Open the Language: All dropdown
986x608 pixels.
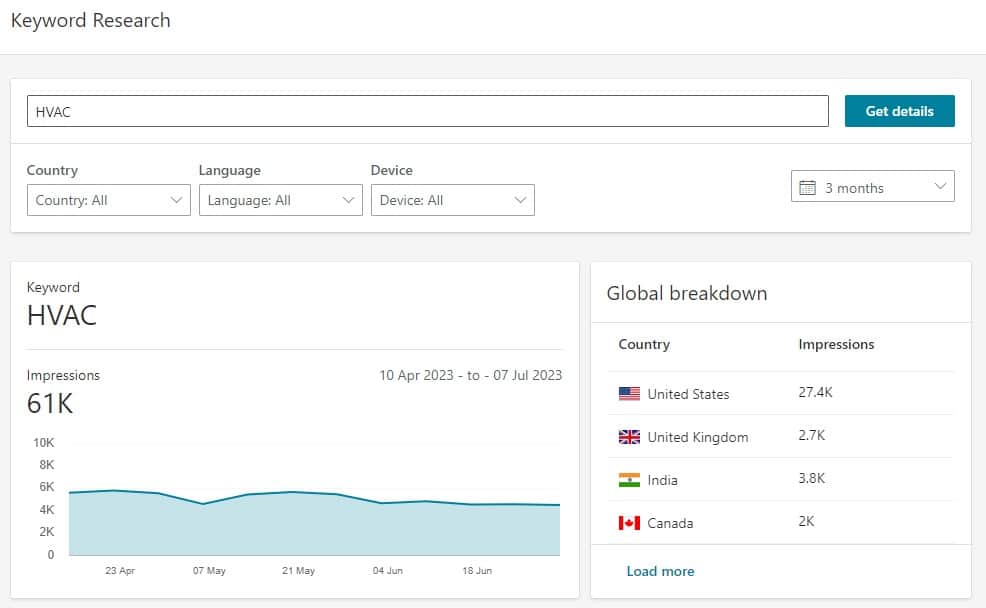click(280, 200)
